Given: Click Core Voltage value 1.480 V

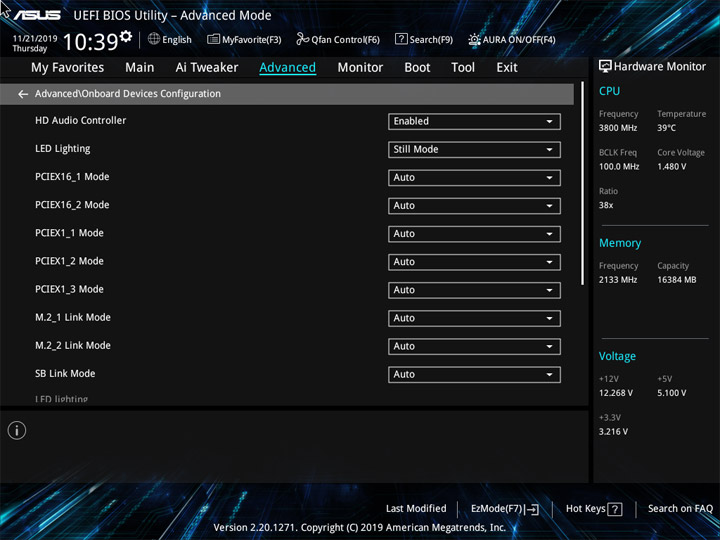Looking at the screenshot, I should (x=672, y=166).
